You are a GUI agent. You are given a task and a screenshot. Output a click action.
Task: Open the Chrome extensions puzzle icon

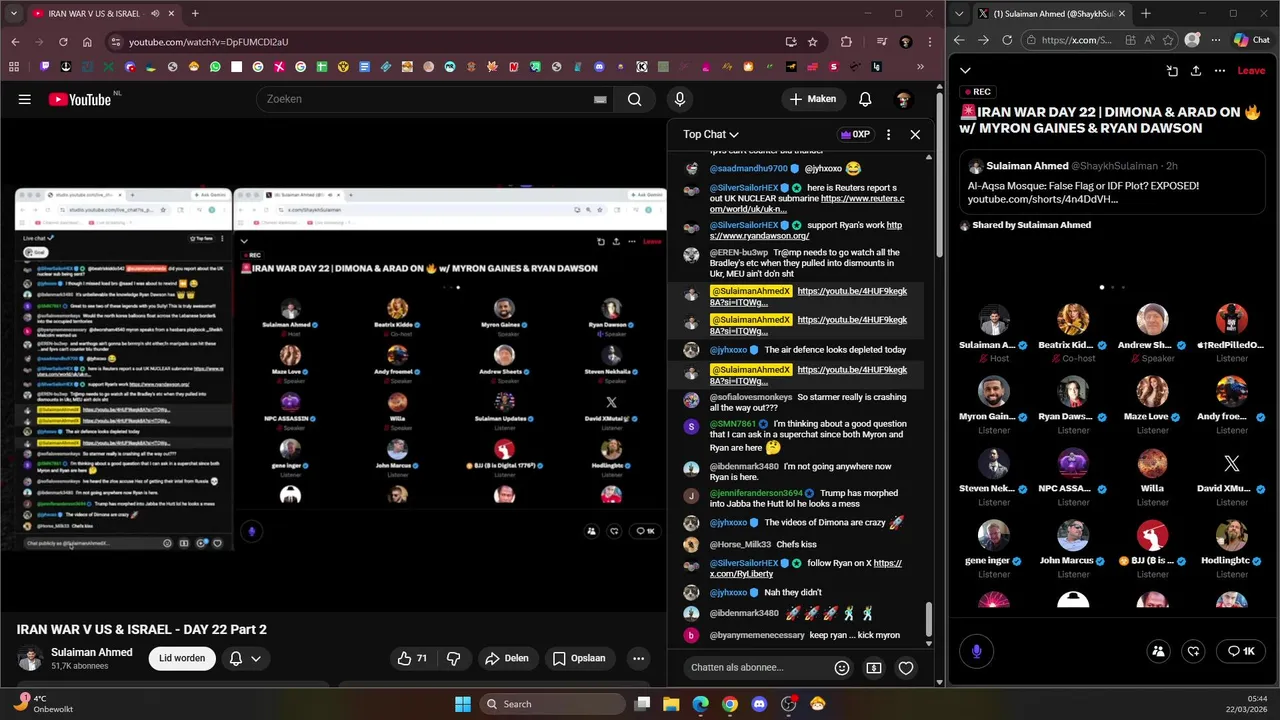(x=847, y=42)
